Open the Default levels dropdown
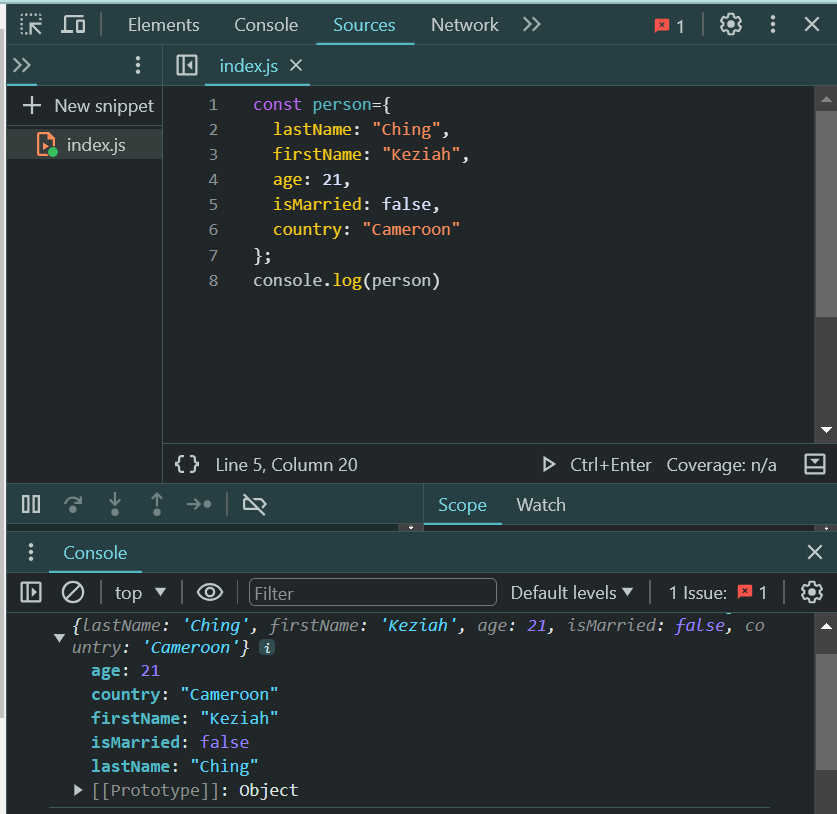Viewport: 837px width, 814px height. (x=571, y=592)
